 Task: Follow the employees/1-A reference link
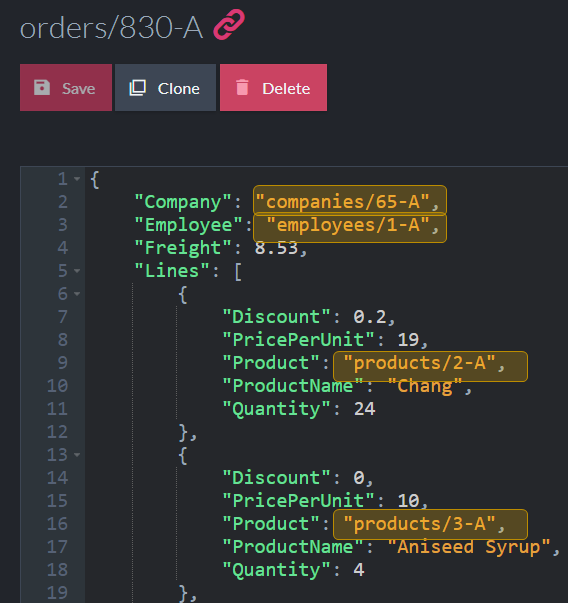(350, 227)
